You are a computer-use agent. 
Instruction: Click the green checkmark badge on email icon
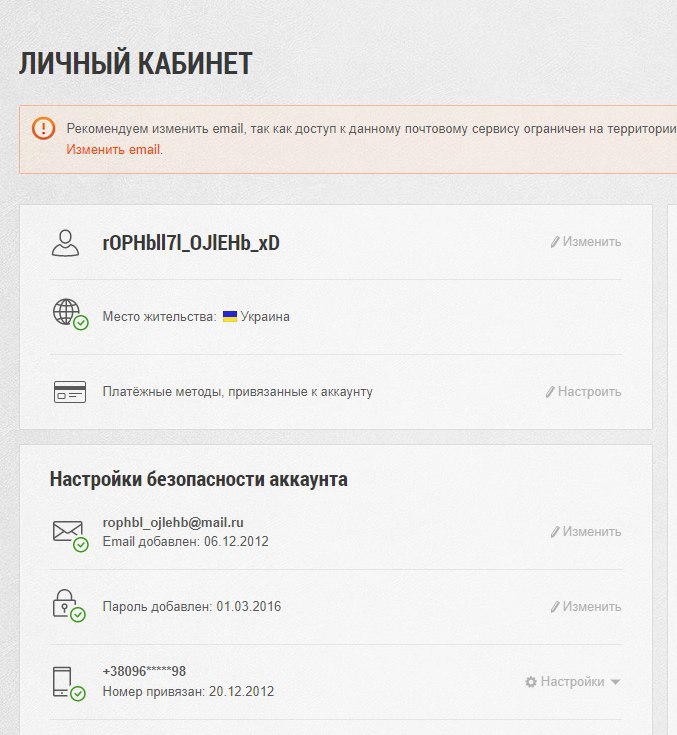81,544
